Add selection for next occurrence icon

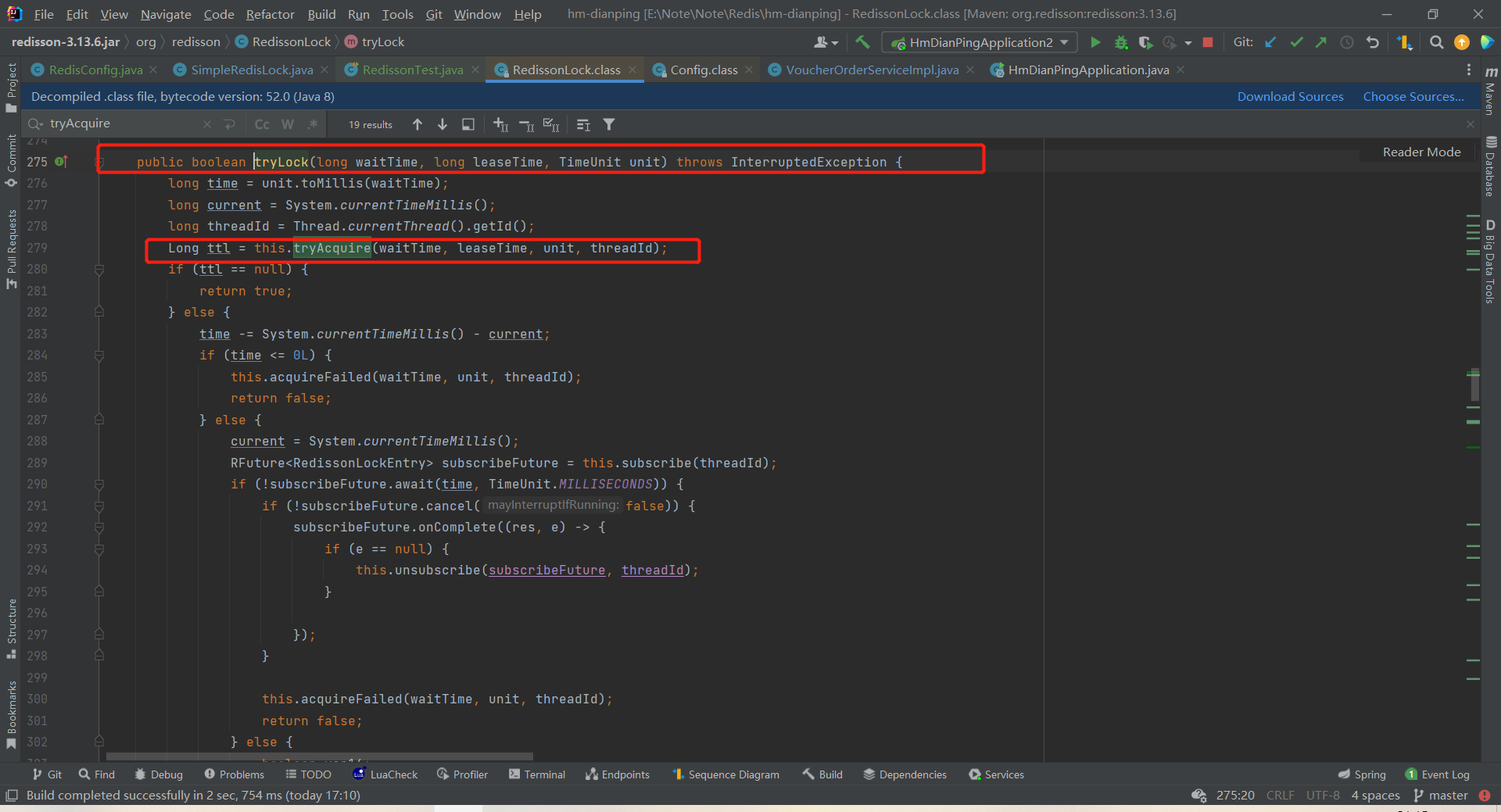(501, 124)
